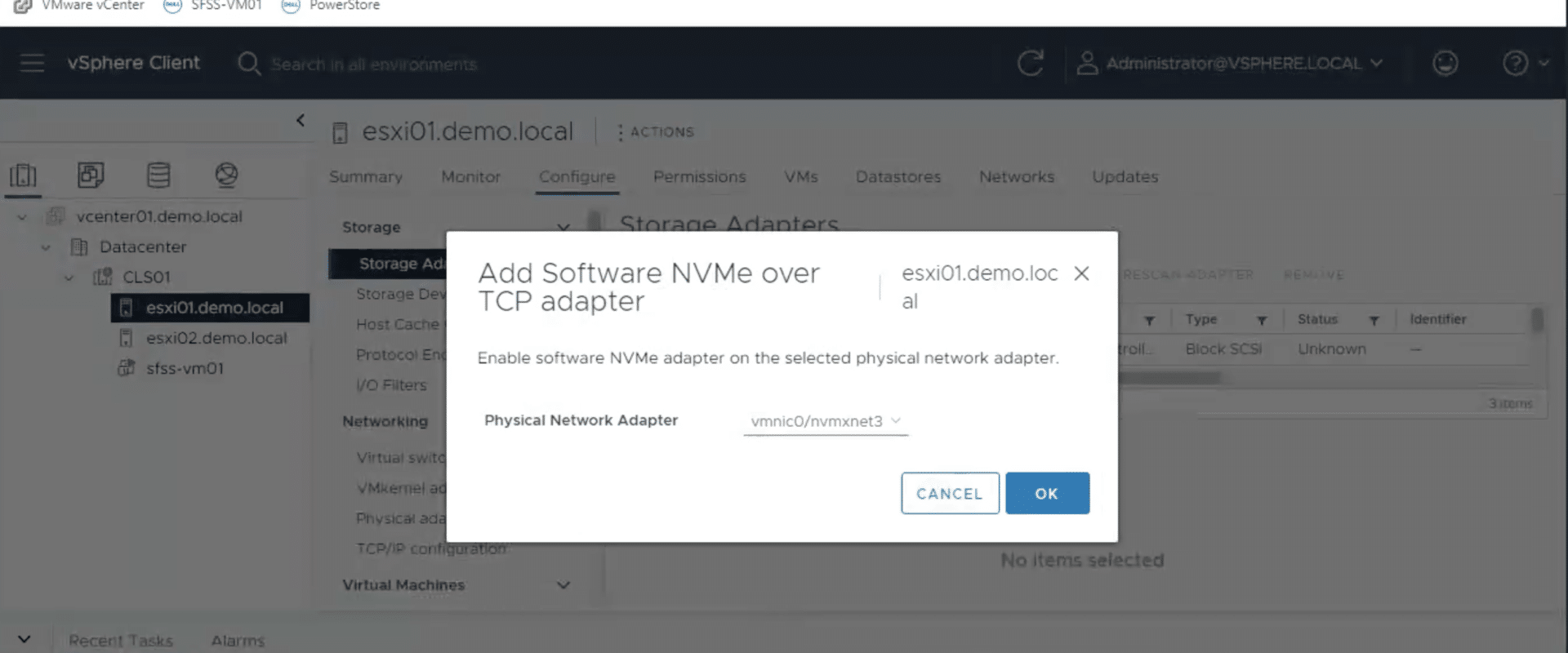Click the REMOVE button
Image resolution: width=1568 pixels, height=653 pixels.
(x=1313, y=275)
